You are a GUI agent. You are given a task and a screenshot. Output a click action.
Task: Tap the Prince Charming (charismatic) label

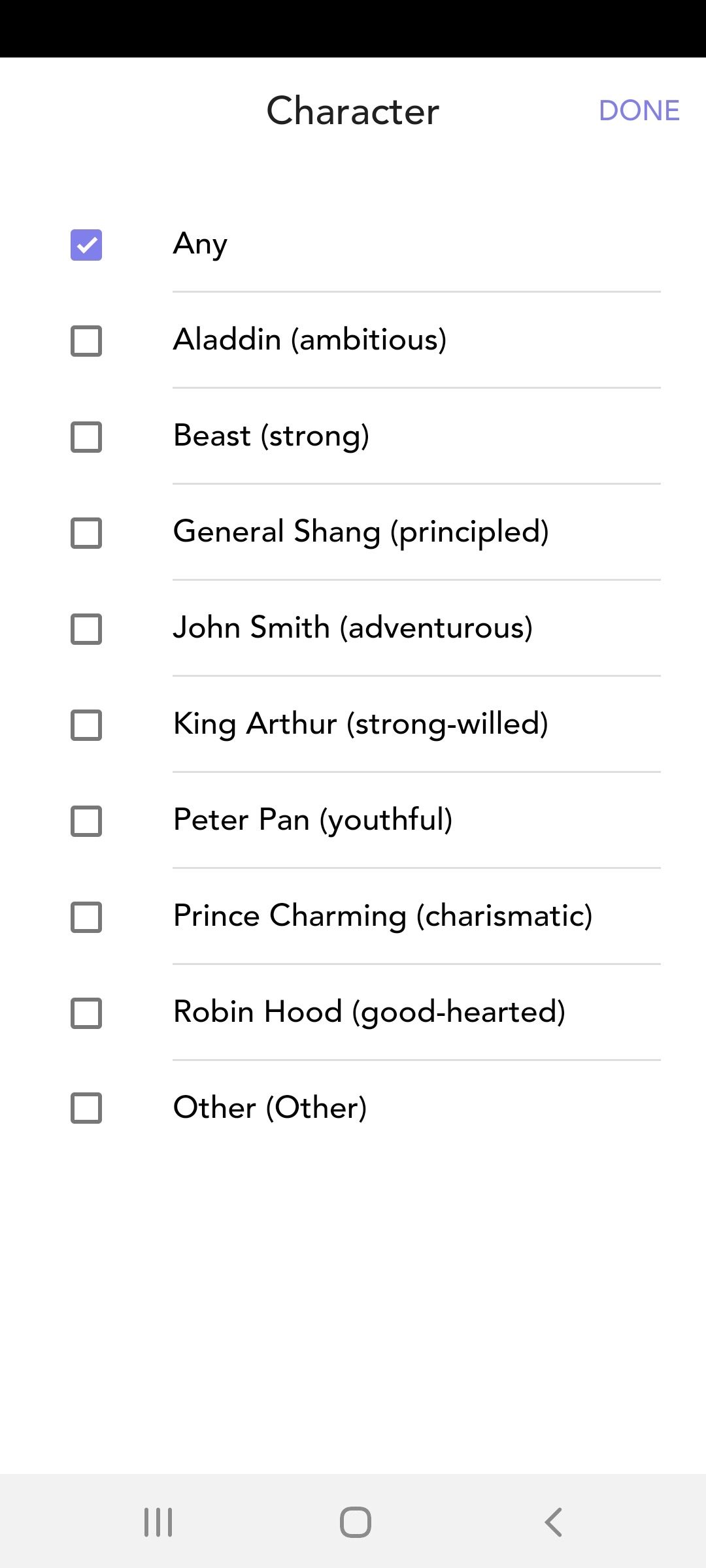tap(382, 916)
